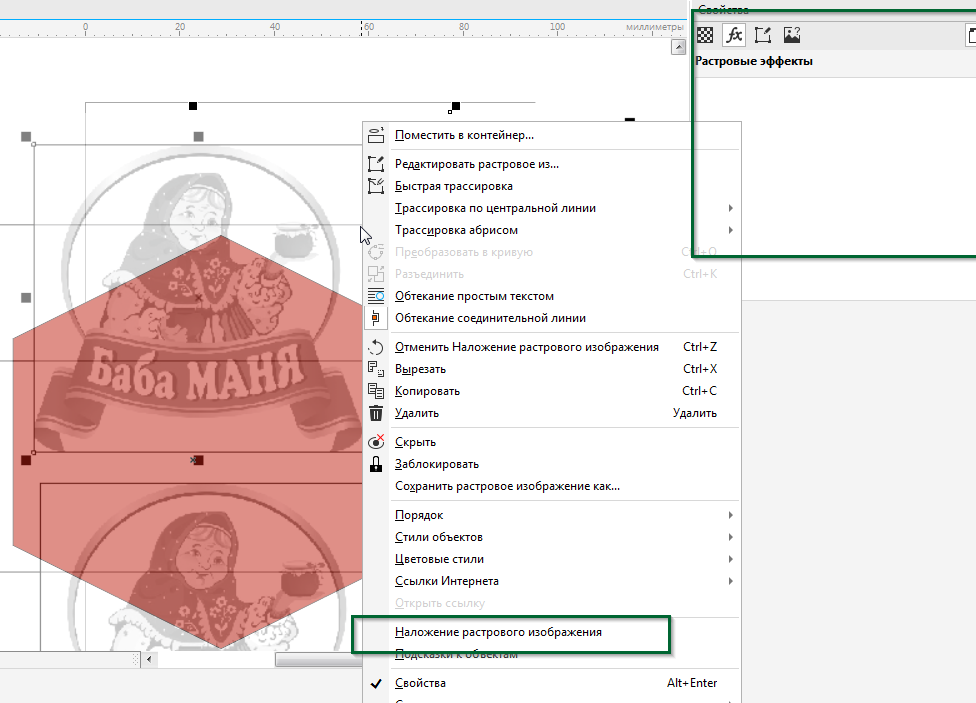
Task: Open the transparency checkerboard tab in properties
Action: (x=705, y=35)
